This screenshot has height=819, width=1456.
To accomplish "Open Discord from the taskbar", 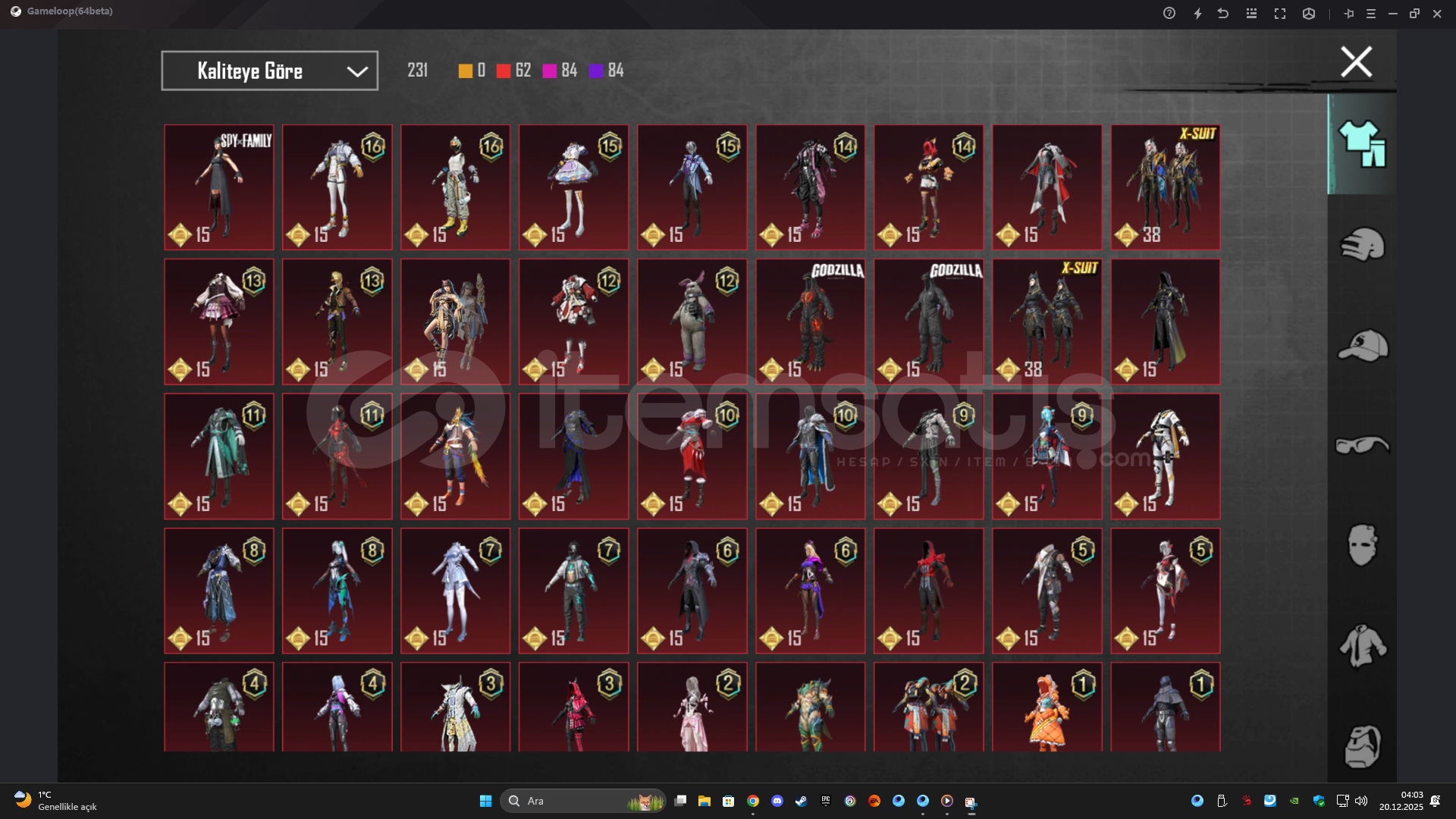I will [x=777, y=801].
